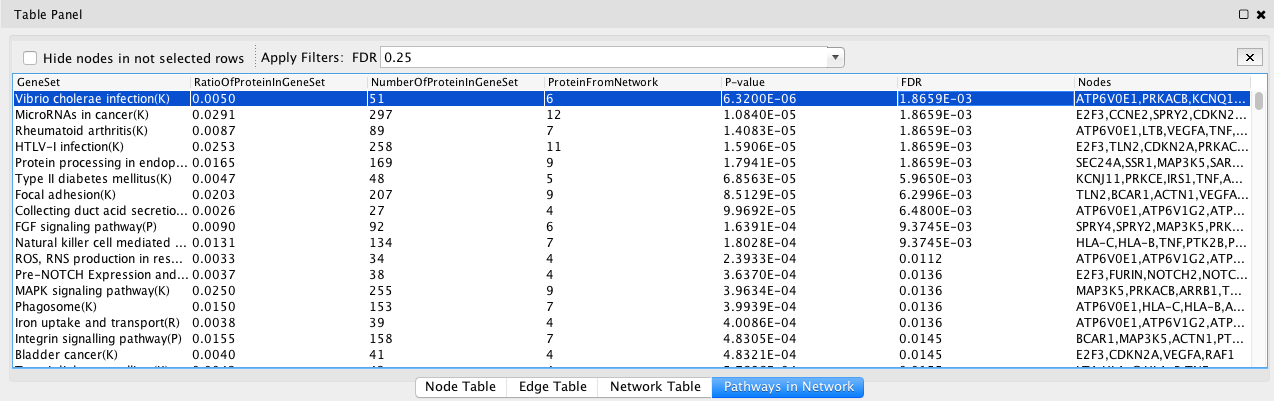
Task: Enable Hide nodes in not selected rows
Action: (31, 58)
